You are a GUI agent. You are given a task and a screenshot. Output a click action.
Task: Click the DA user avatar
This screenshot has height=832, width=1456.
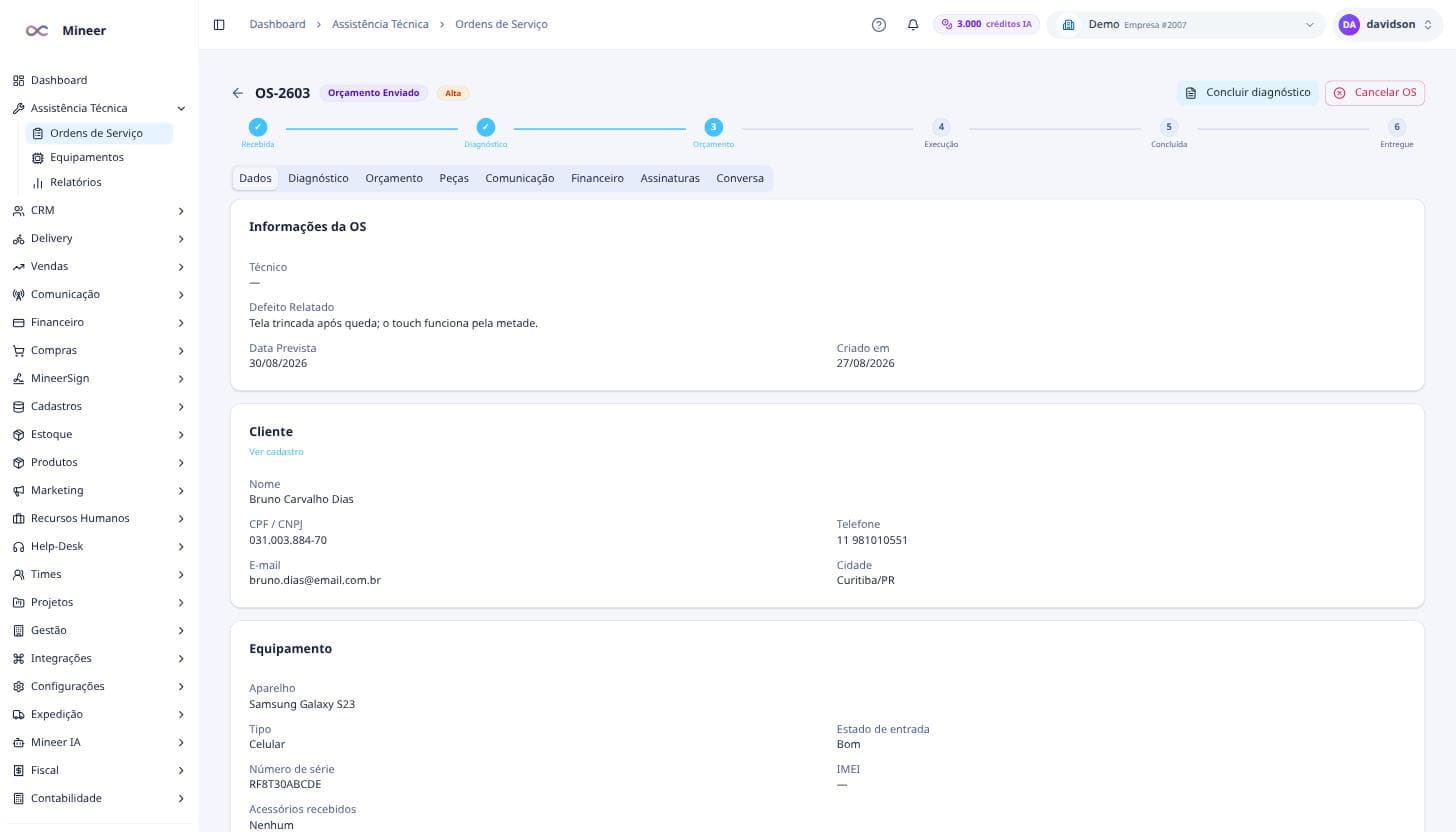pos(1349,25)
